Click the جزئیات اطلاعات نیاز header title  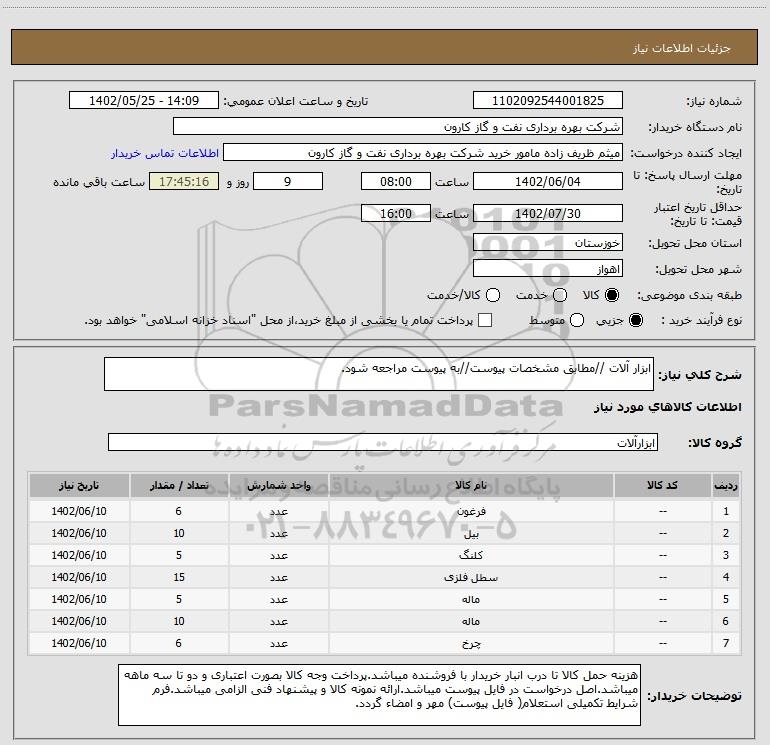[682, 48]
